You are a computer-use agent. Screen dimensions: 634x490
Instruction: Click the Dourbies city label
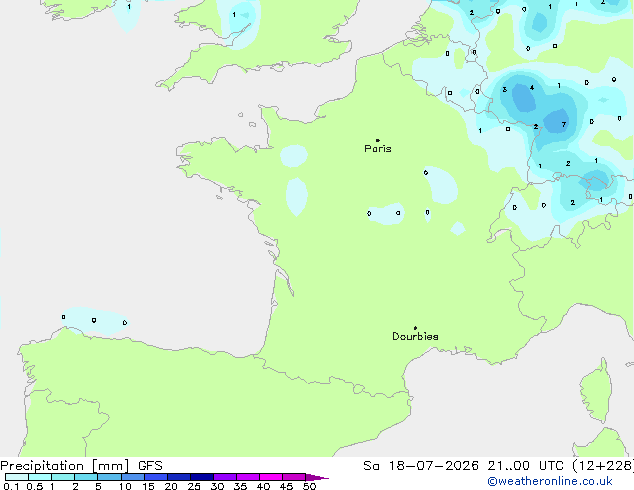click(415, 336)
